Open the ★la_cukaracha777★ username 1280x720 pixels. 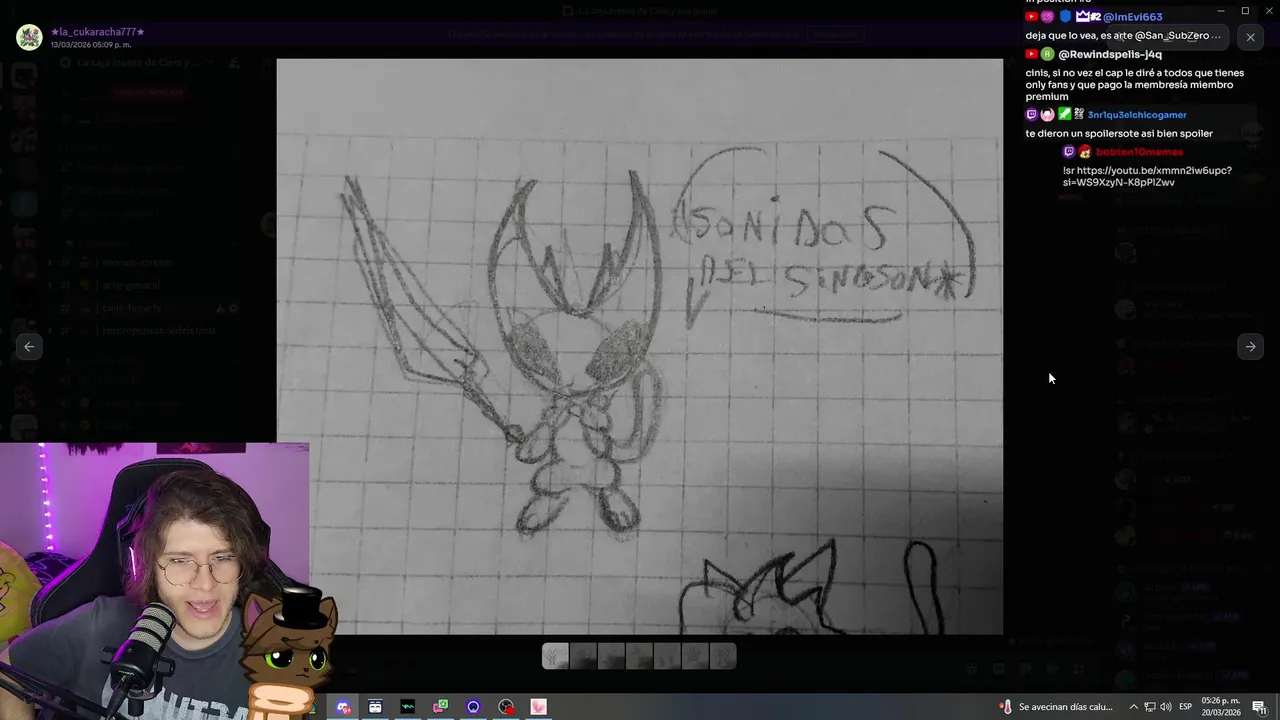point(98,32)
